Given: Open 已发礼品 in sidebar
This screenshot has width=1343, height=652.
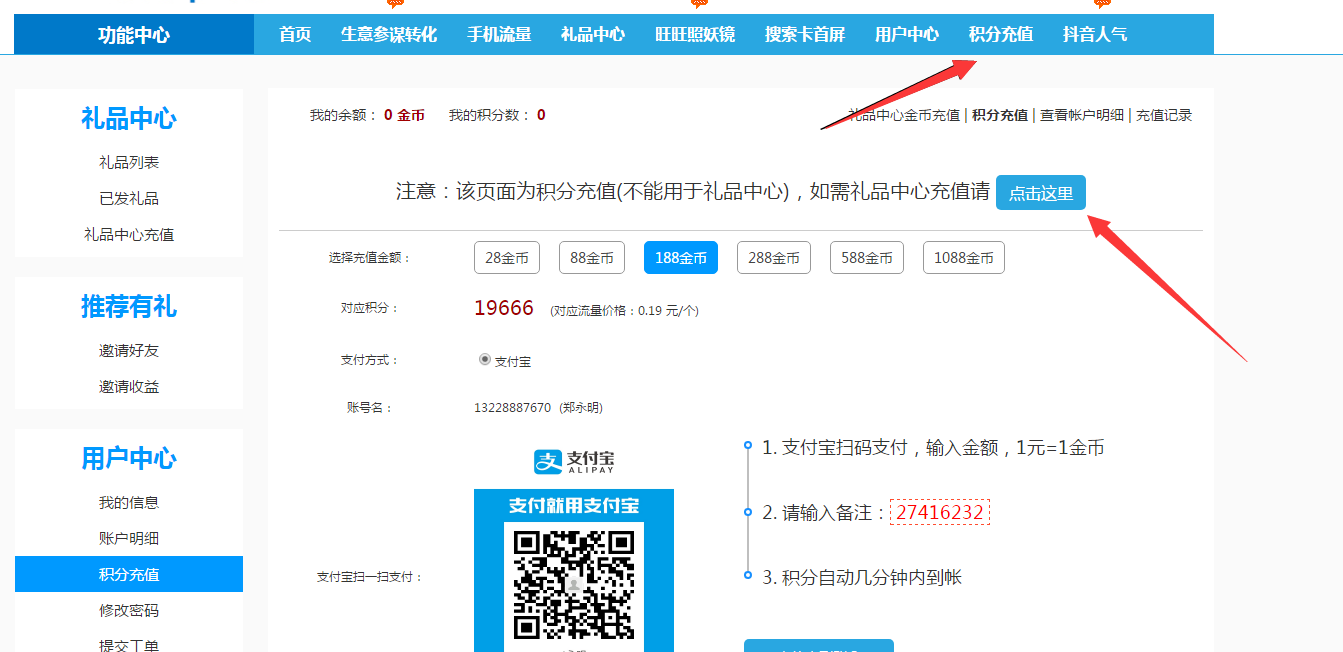Looking at the screenshot, I should pos(129,198).
